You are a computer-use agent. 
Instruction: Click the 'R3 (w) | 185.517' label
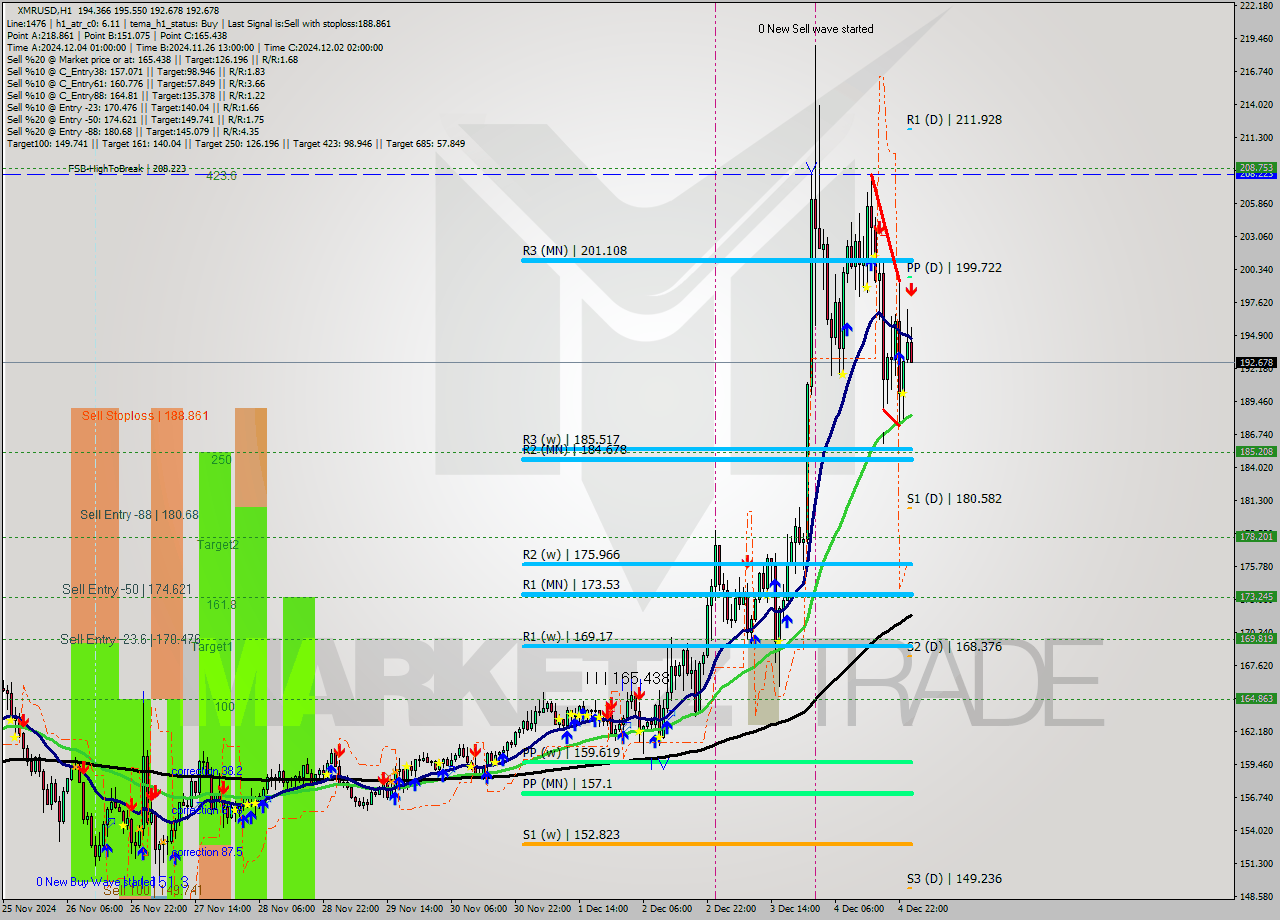point(571,439)
